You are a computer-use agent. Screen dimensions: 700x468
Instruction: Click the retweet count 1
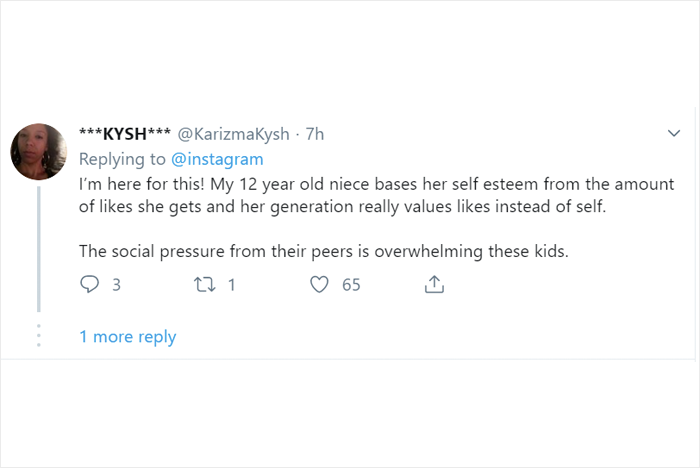(232, 285)
